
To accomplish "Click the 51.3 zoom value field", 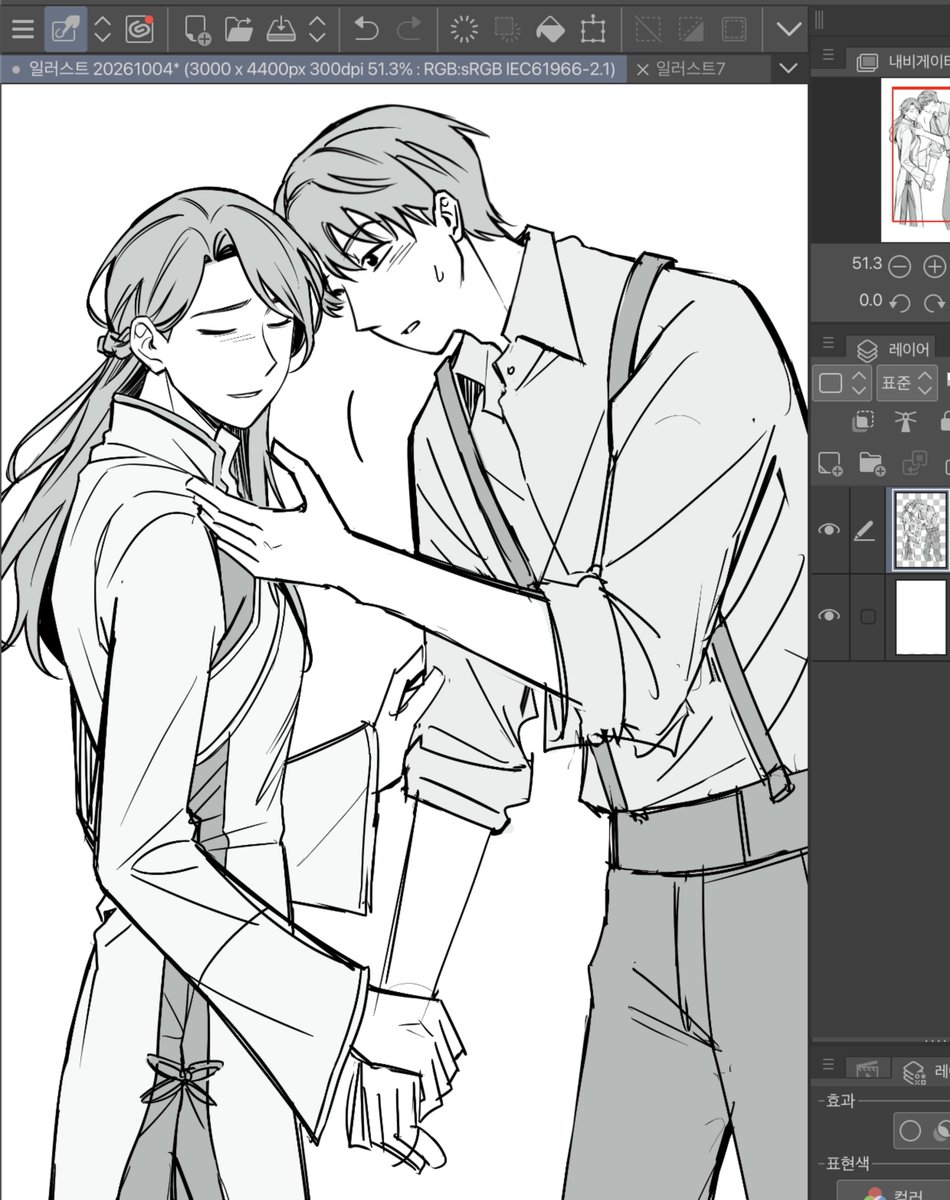I will coord(866,264).
